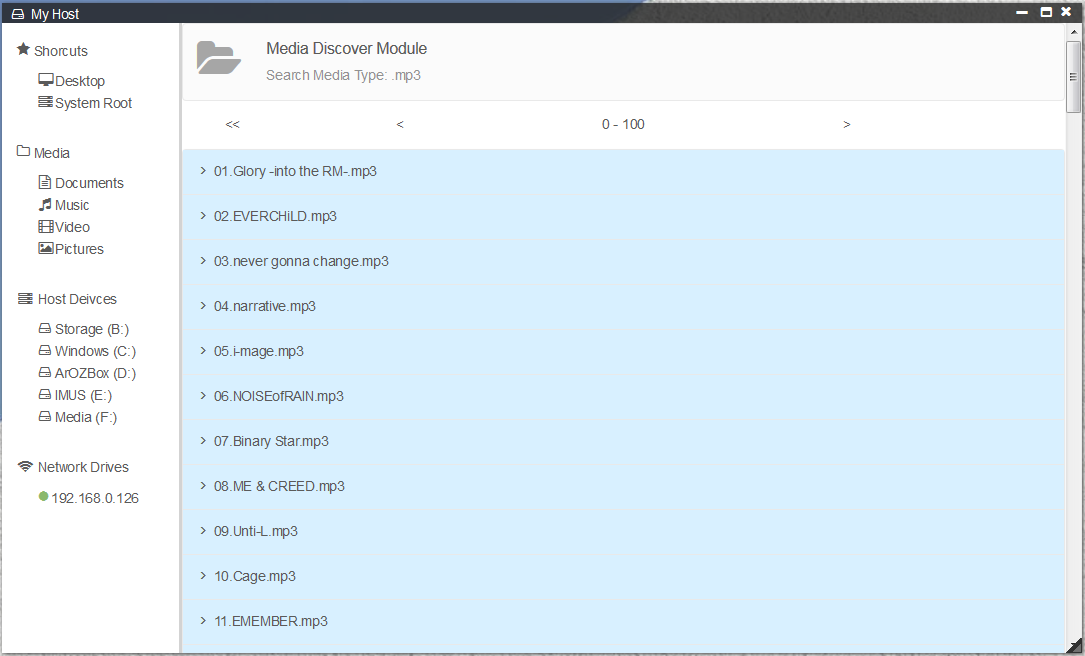
Task: Expand chevron beside 08.ME & CREED.mp3
Action: [x=203, y=486]
